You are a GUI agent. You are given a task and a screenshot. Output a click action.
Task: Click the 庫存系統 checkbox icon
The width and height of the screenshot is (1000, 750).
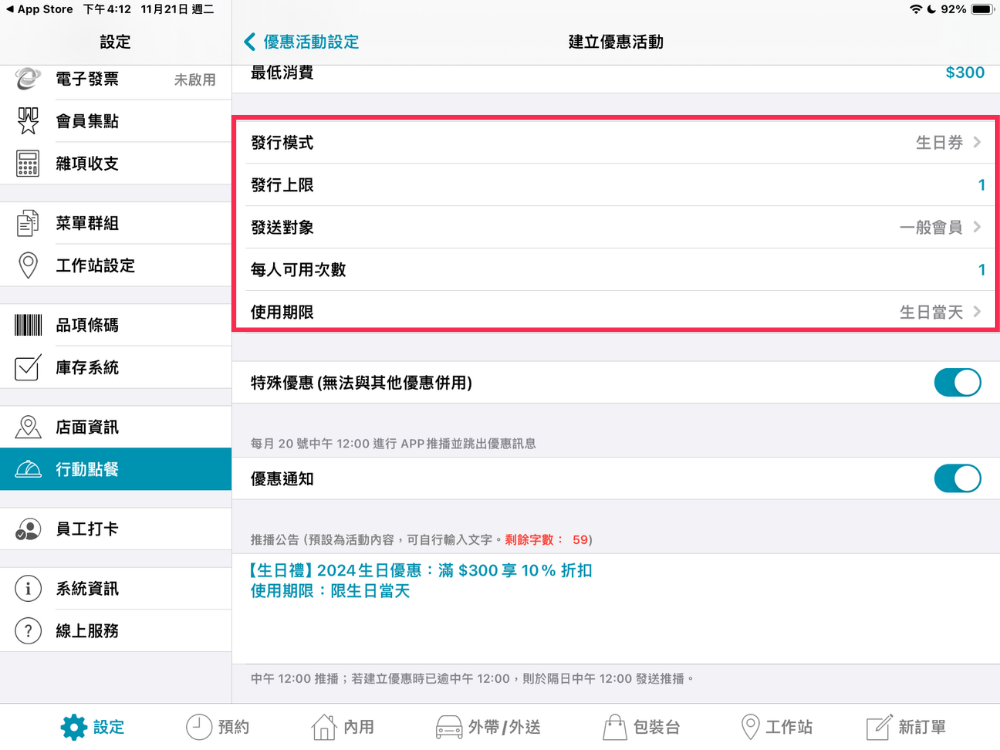[x=28, y=368]
